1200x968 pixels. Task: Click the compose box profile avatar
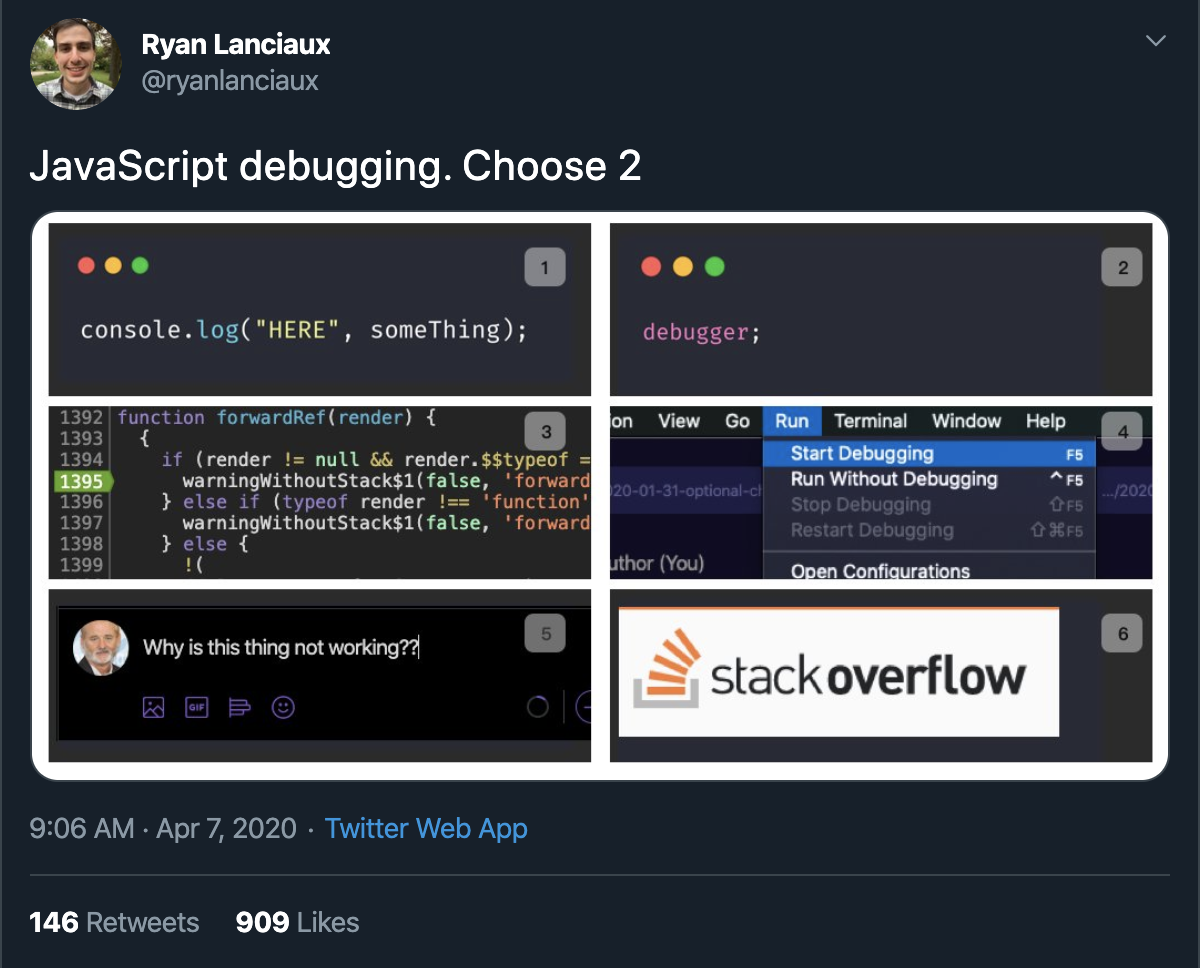click(x=101, y=649)
